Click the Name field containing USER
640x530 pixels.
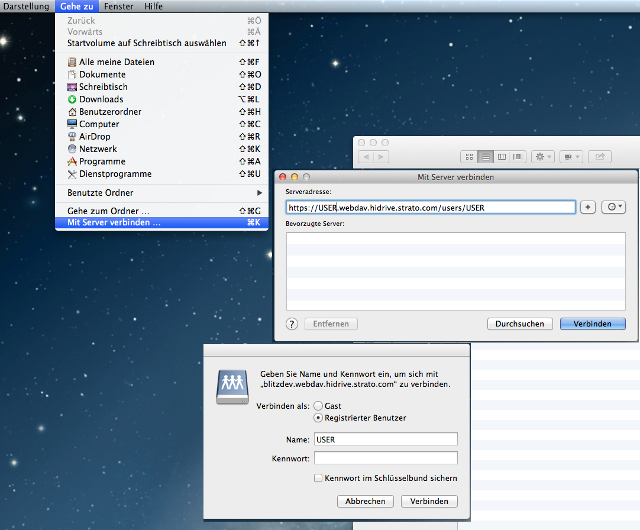coord(386,439)
